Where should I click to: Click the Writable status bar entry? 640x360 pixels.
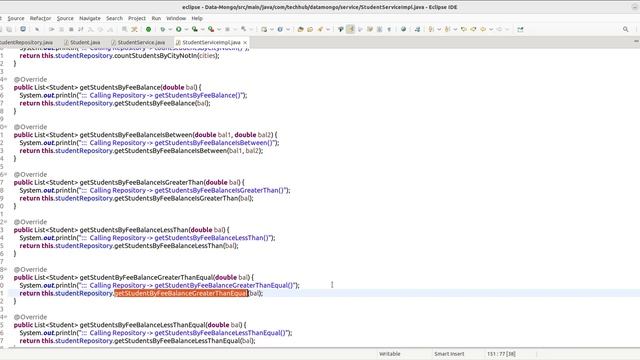[390, 354]
